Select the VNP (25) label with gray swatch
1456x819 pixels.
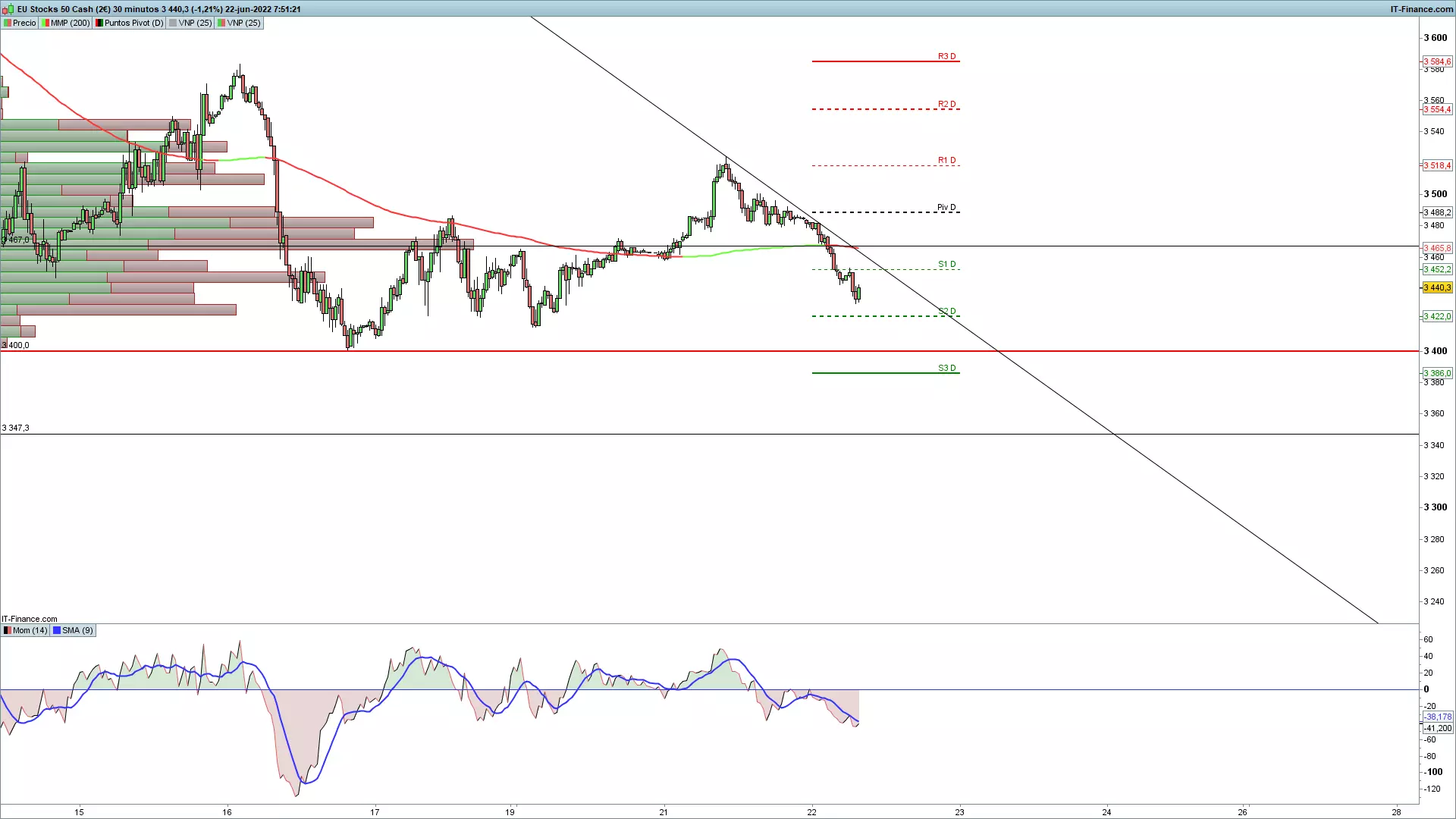coord(190,23)
